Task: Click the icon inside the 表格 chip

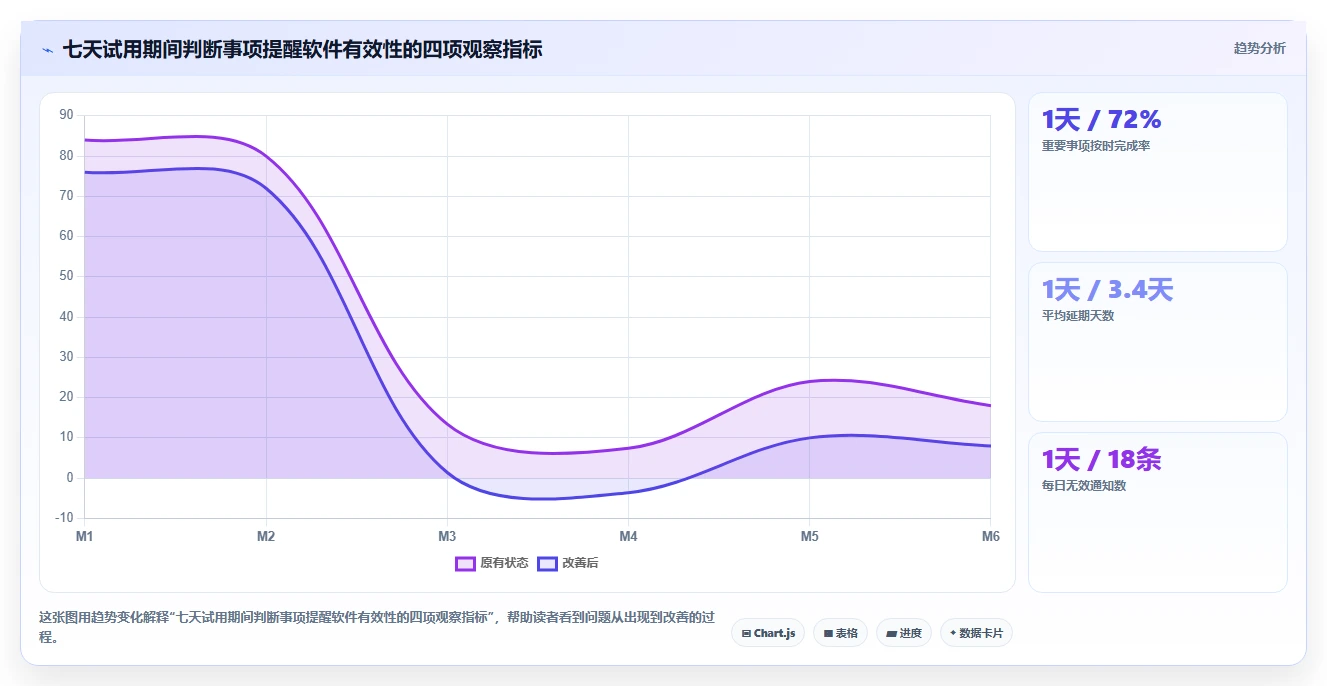Action: pyautogui.click(x=828, y=633)
